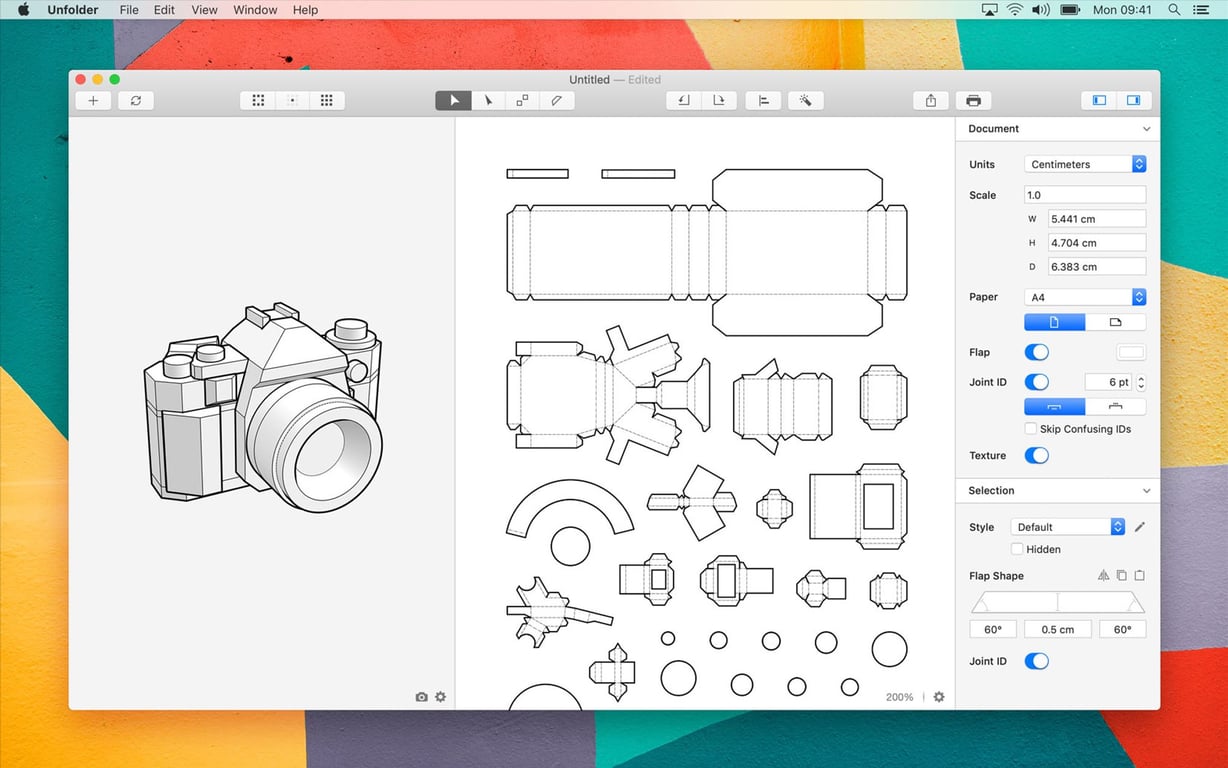Open the Units dropdown showing Centimeters

pyautogui.click(x=1085, y=164)
